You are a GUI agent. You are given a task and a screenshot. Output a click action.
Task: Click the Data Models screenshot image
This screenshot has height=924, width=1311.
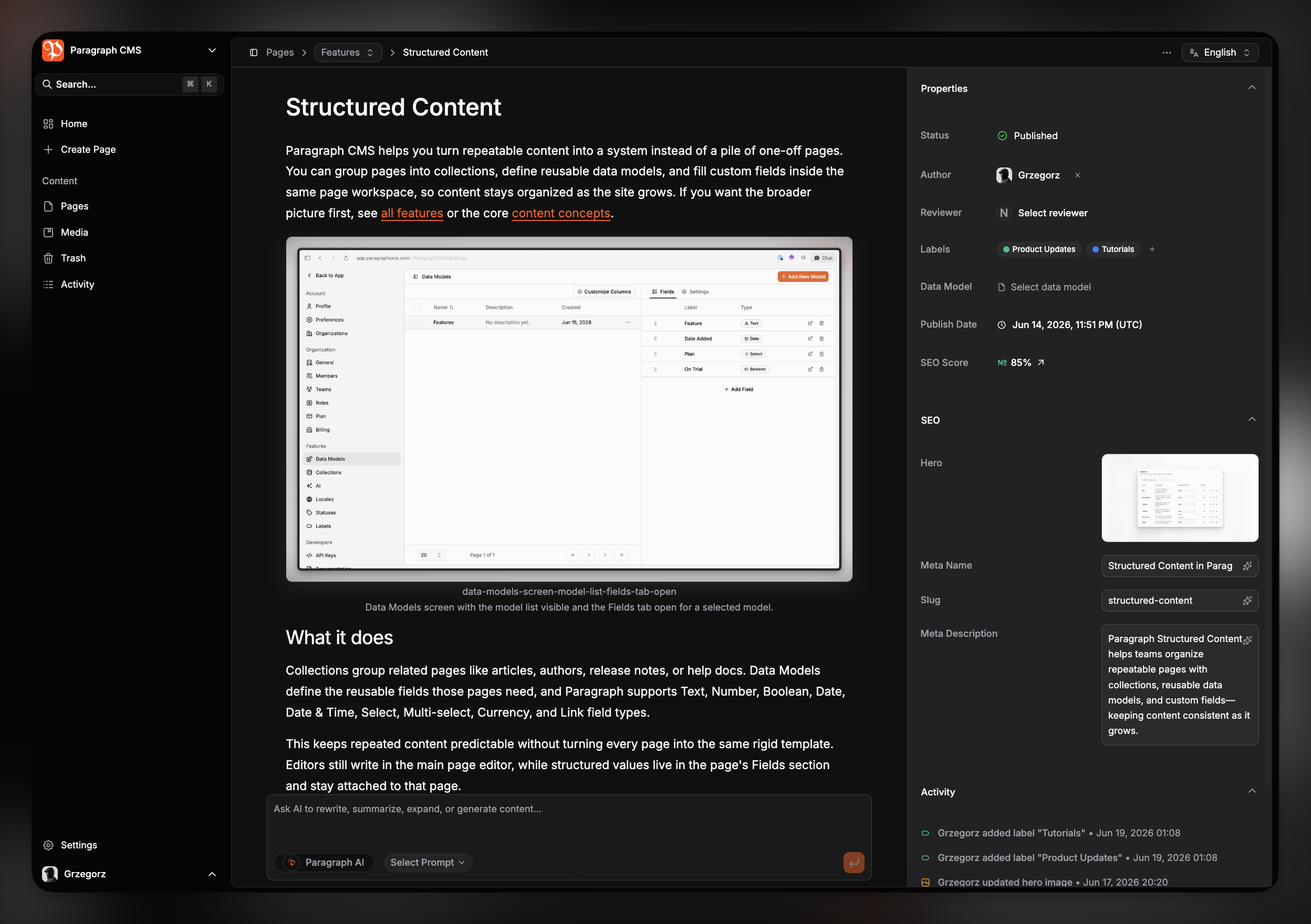[x=569, y=409]
